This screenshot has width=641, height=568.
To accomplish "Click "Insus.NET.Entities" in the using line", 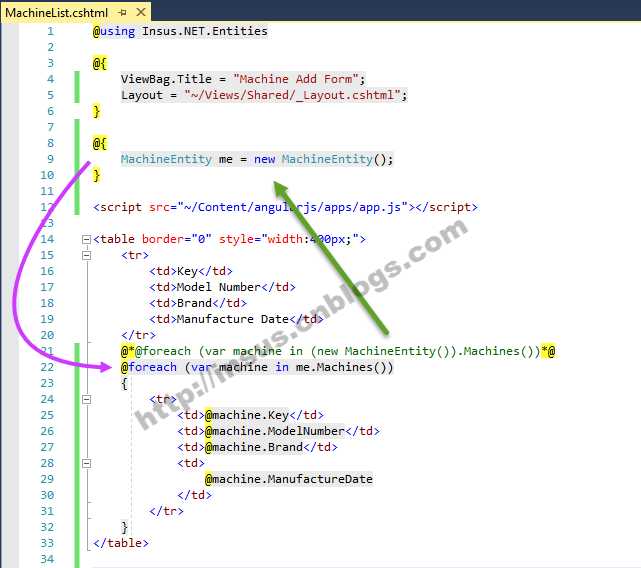I will pos(204,31).
